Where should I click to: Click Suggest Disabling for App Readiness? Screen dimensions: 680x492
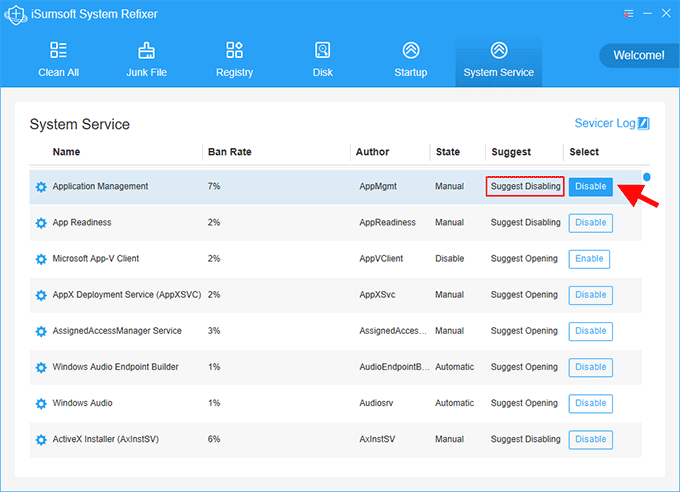click(x=525, y=222)
